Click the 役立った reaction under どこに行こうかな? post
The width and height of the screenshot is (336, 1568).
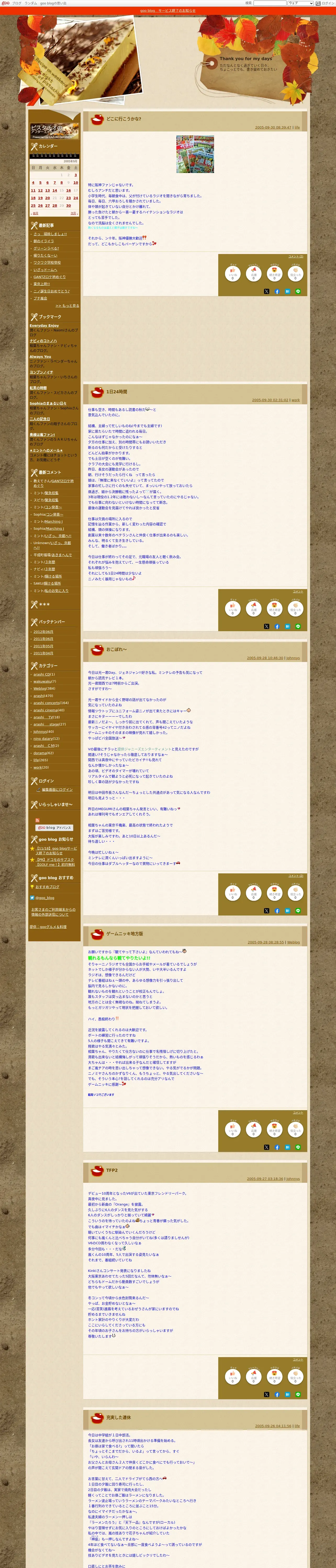[x=296, y=274]
